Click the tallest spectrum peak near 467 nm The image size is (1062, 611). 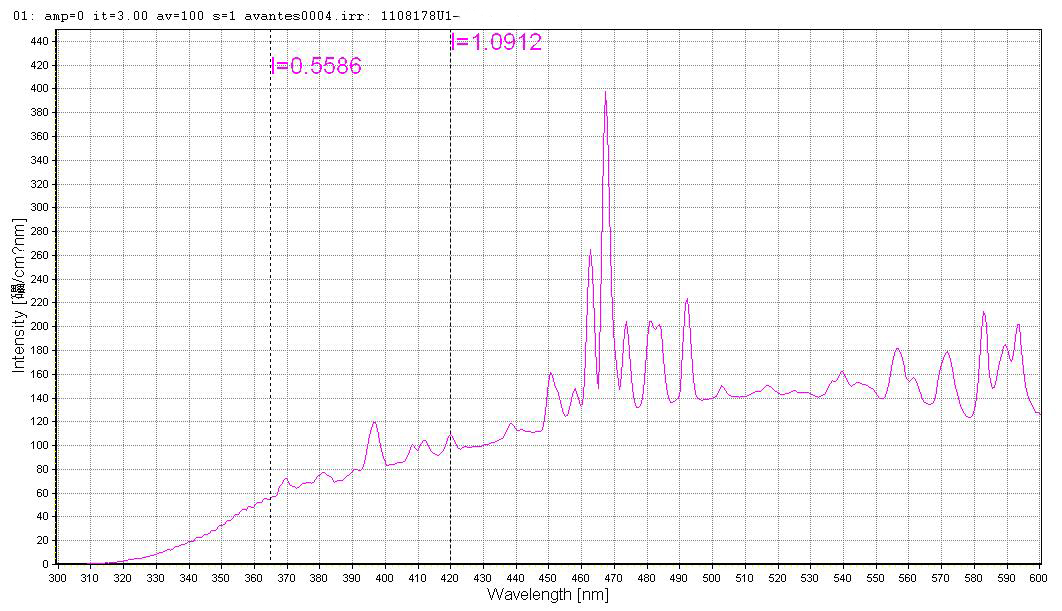pyautogui.click(x=605, y=93)
